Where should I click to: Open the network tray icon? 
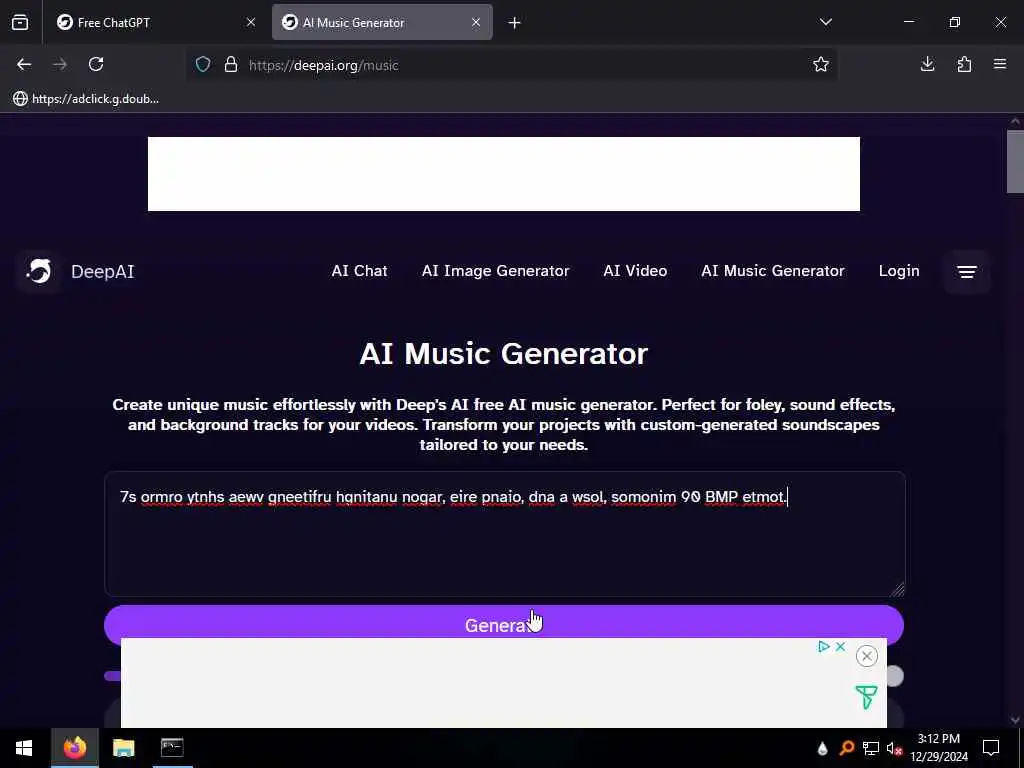[x=871, y=748]
